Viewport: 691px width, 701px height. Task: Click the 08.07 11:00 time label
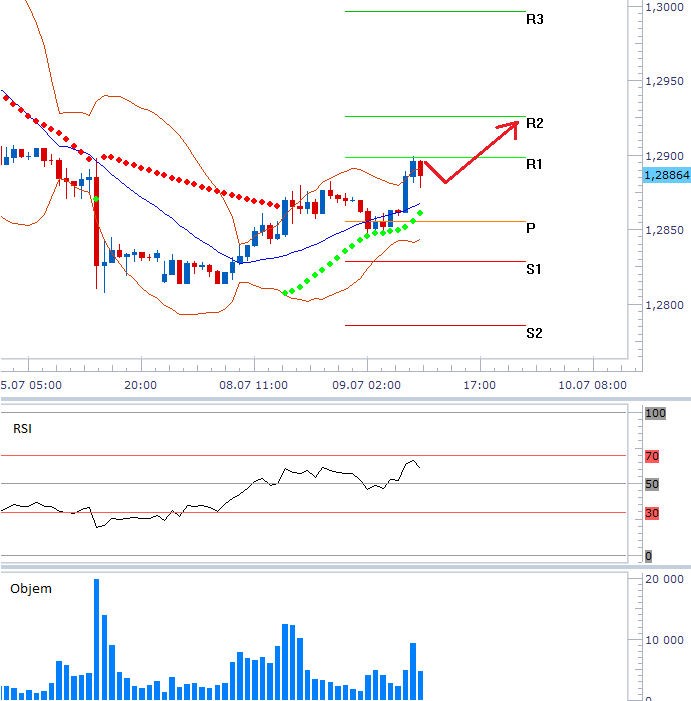tap(253, 385)
